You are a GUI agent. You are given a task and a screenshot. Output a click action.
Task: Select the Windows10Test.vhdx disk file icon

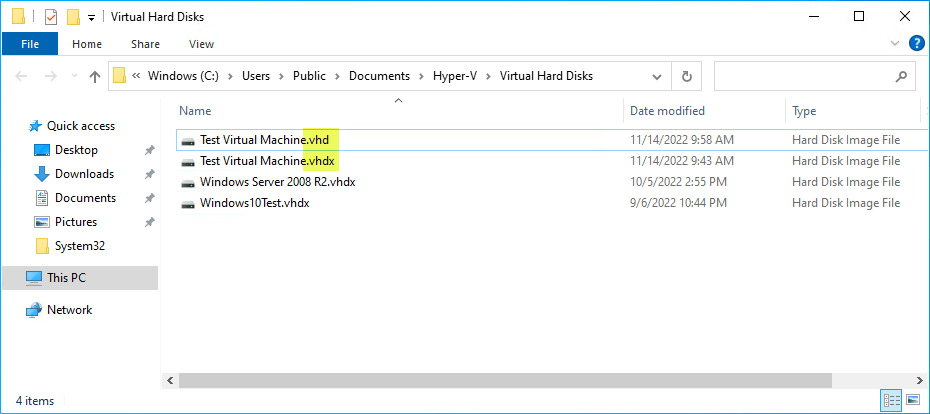point(188,203)
